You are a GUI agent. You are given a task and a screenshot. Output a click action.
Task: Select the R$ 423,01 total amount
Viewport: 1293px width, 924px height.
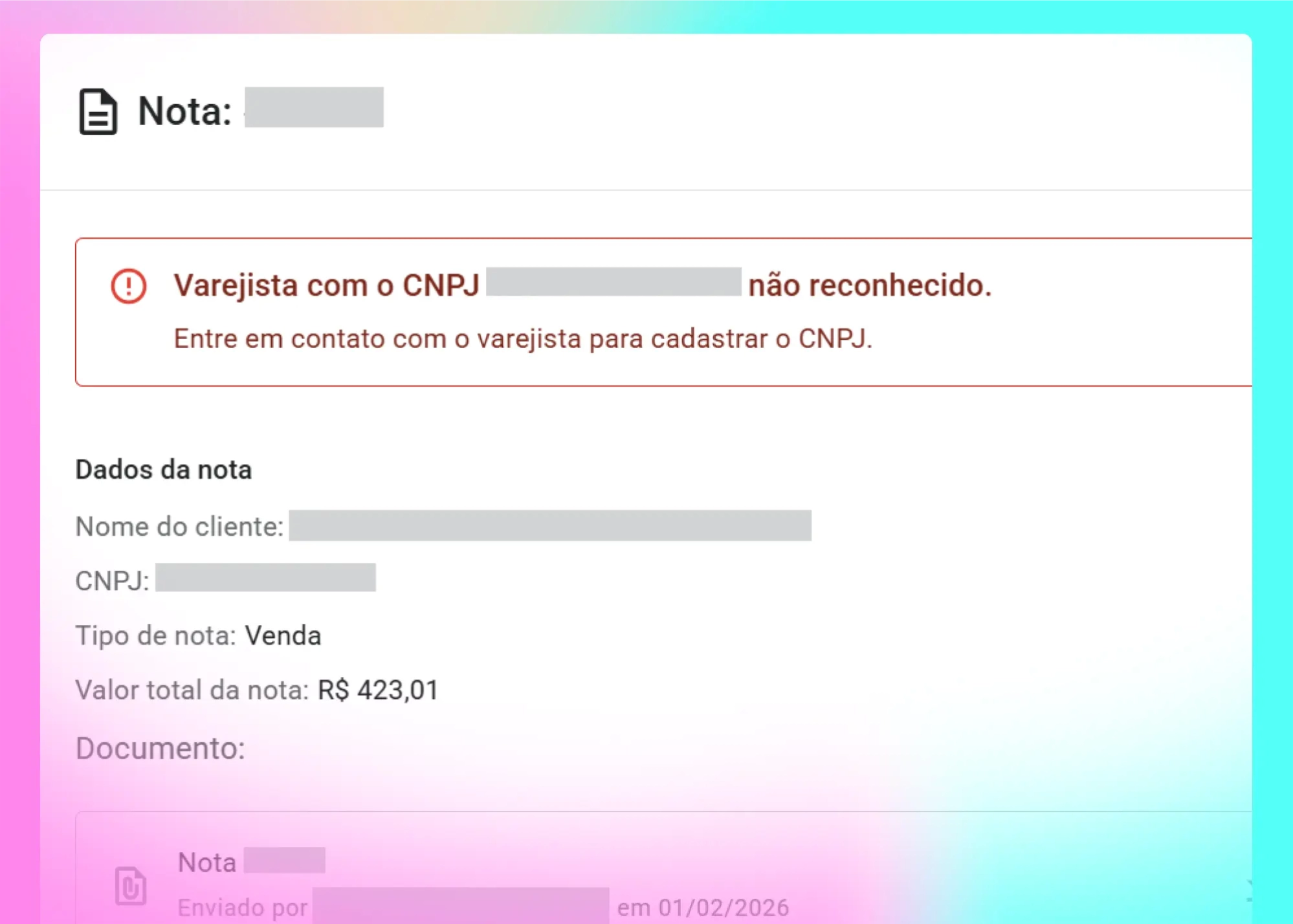378,690
